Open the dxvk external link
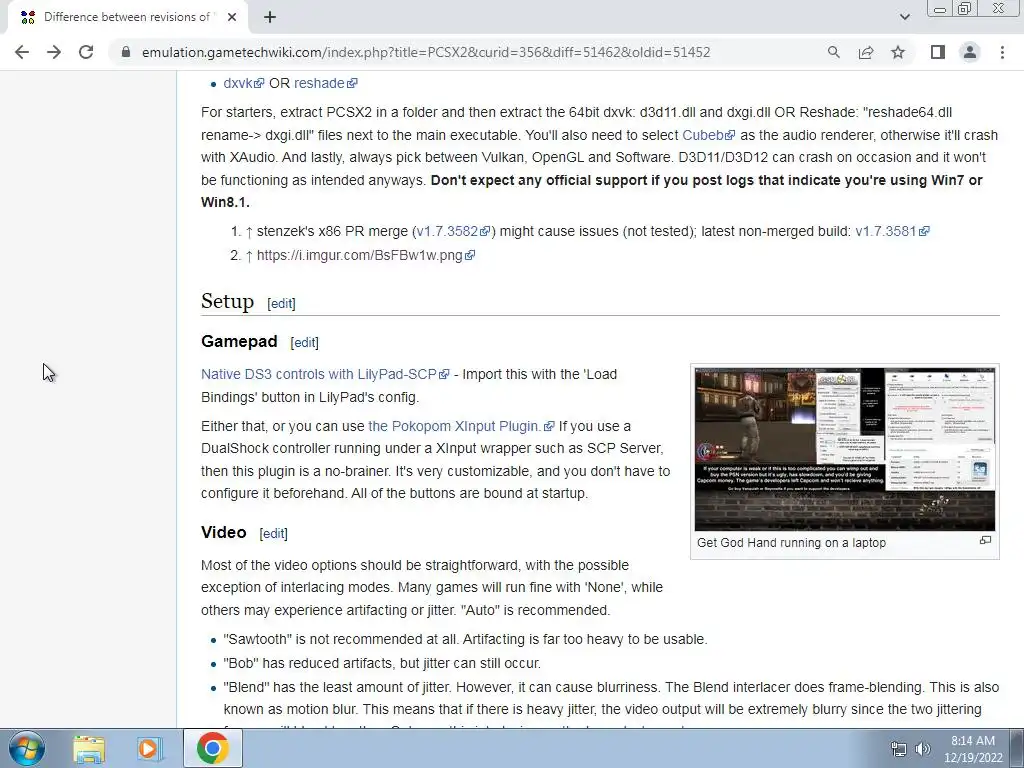 (244, 83)
